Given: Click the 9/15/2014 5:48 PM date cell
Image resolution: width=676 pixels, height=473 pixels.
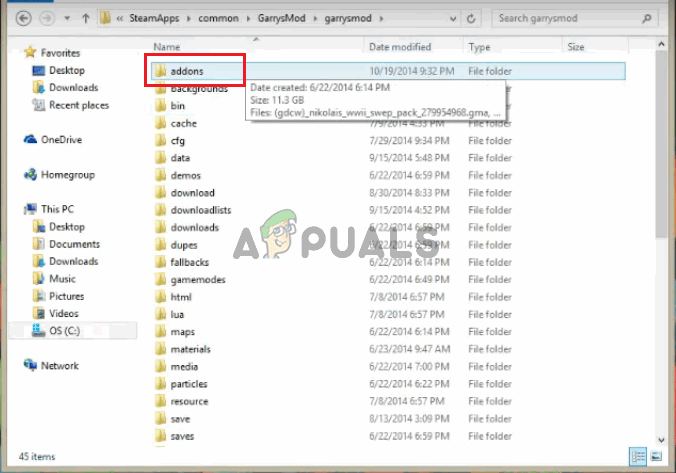Looking at the screenshot, I should point(409,158).
